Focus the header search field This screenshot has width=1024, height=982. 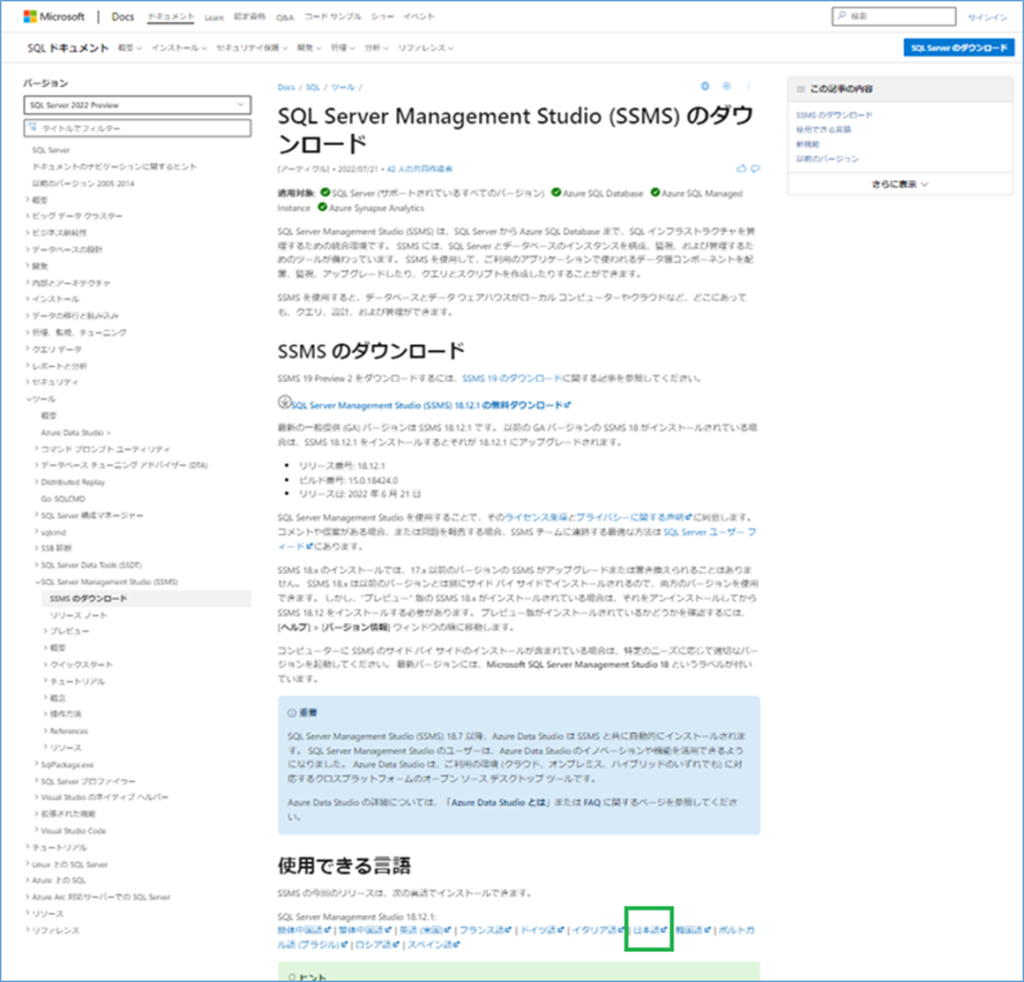(x=894, y=16)
